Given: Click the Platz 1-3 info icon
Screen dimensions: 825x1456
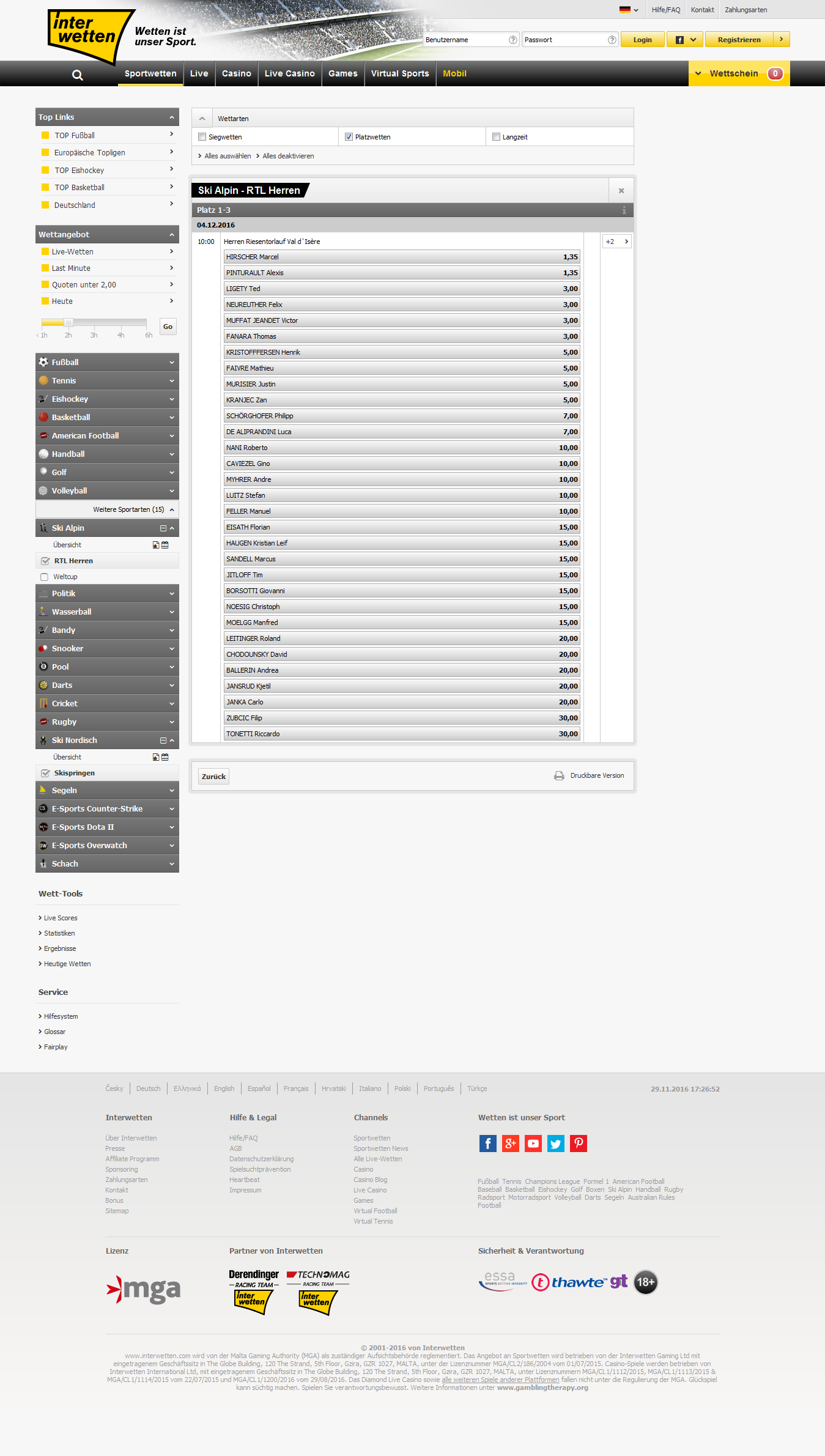Looking at the screenshot, I should pos(624,210).
